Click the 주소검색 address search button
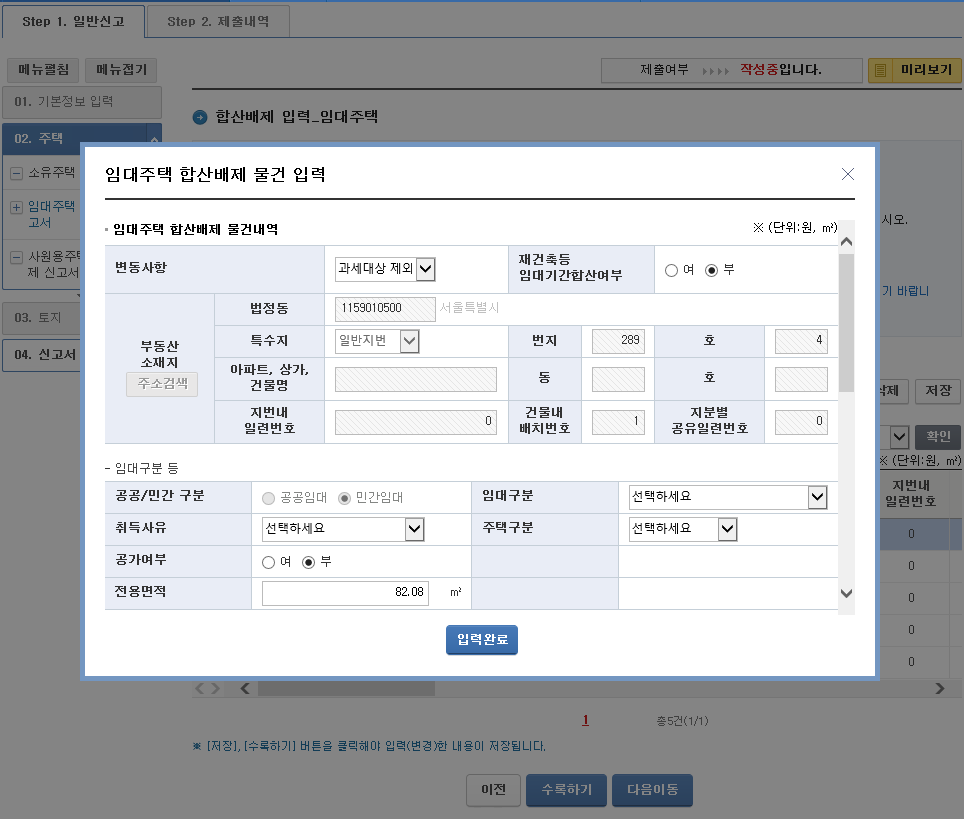This screenshot has height=819, width=966. 161,381
